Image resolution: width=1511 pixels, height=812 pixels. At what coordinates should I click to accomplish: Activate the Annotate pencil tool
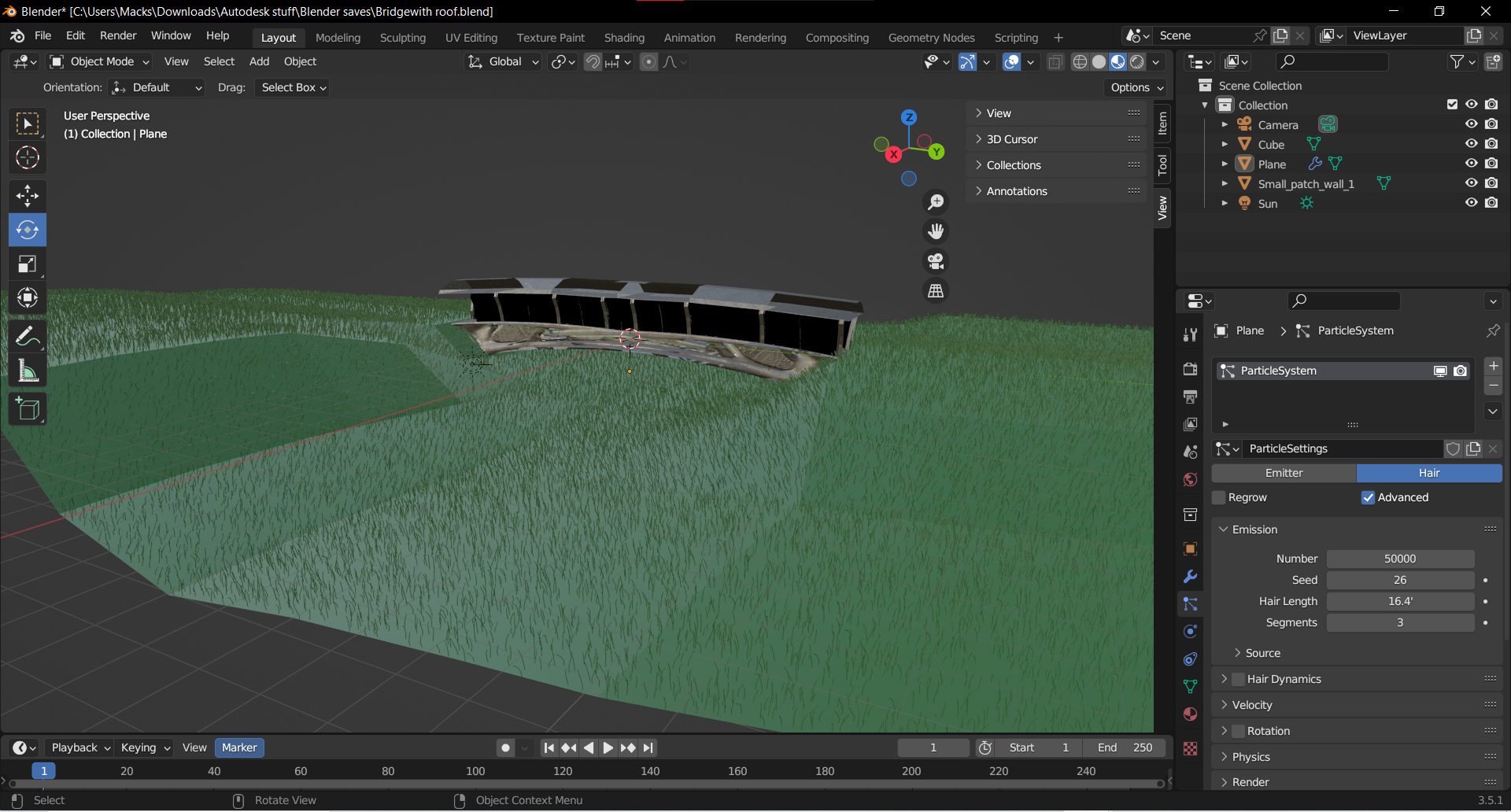pos(28,337)
